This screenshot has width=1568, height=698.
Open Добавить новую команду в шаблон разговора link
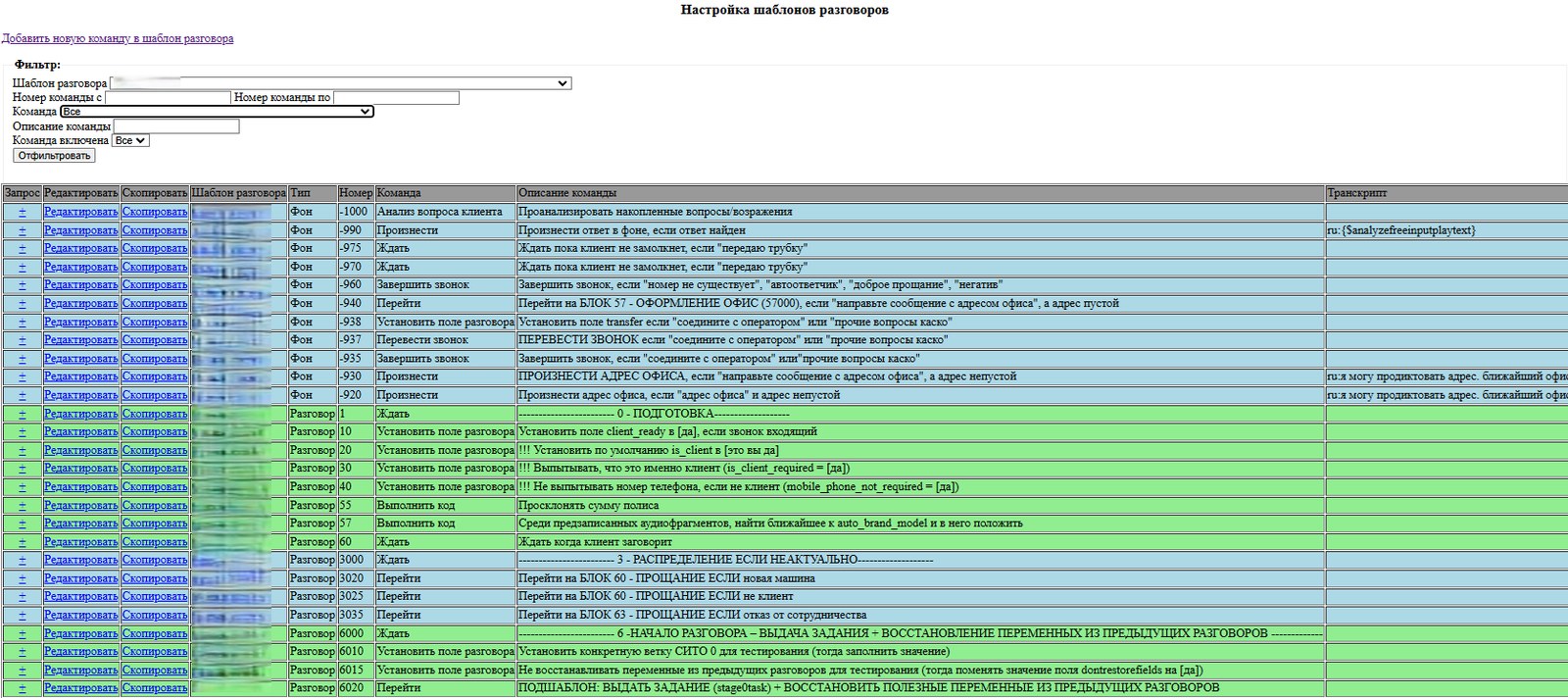pyautogui.click(x=118, y=38)
